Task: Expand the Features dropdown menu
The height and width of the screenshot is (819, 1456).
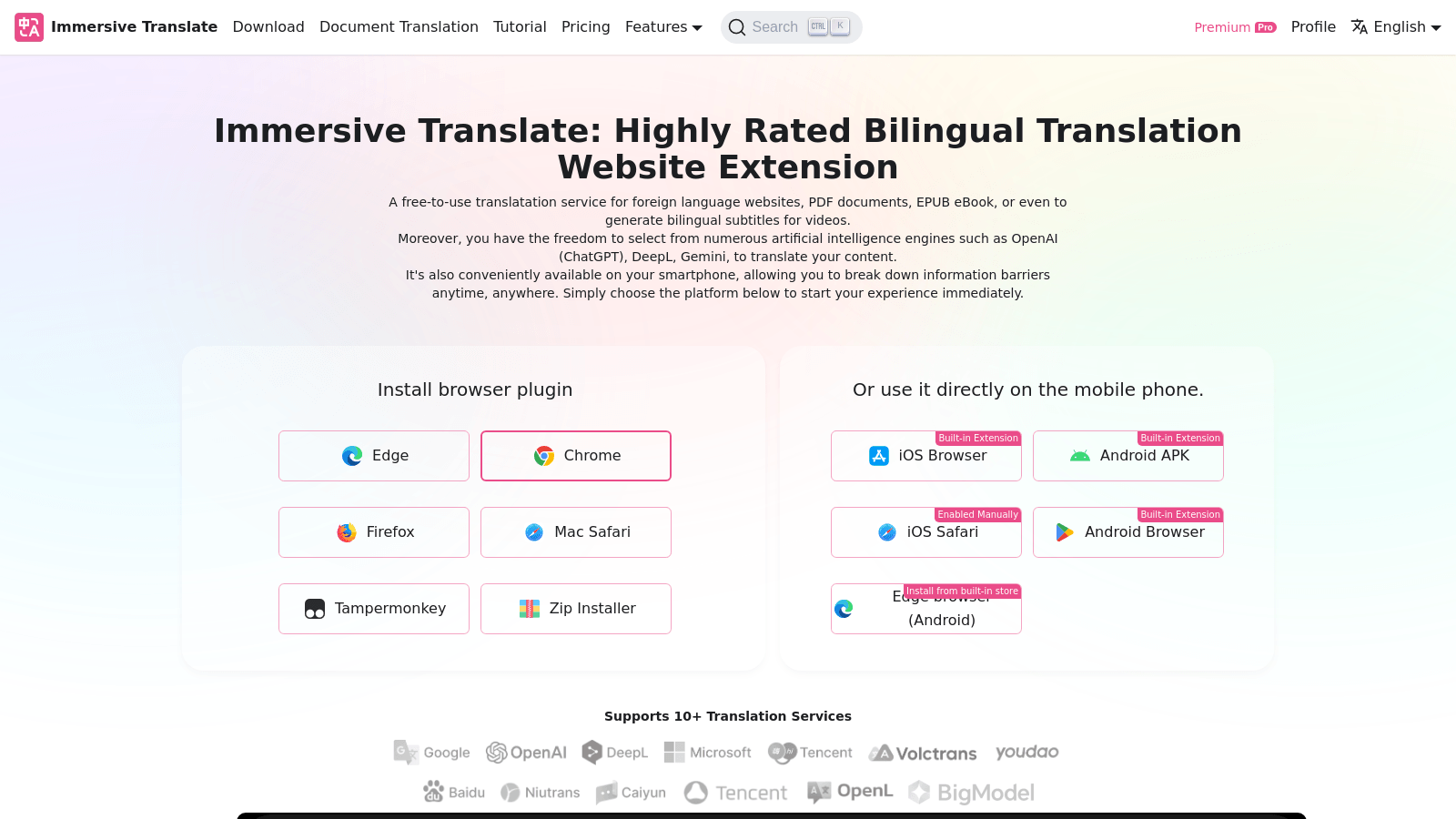Action: point(663,27)
